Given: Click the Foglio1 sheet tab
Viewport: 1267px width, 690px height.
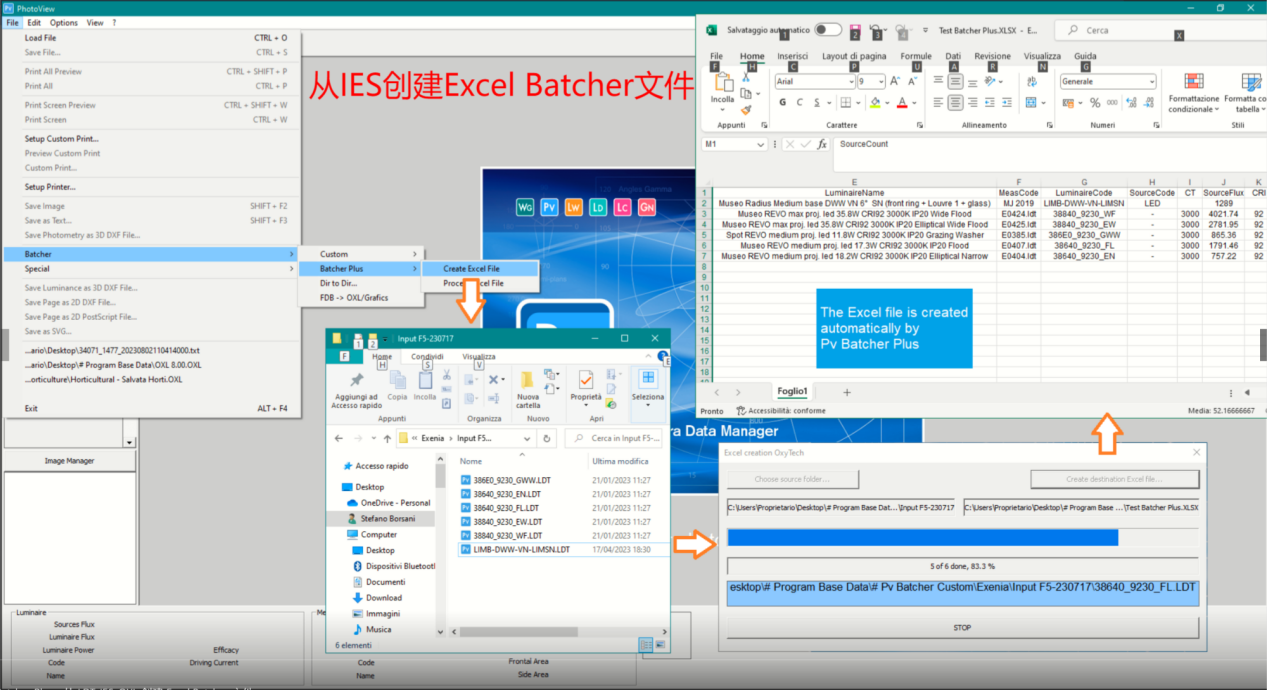Looking at the screenshot, I should (x=792, y=392).
